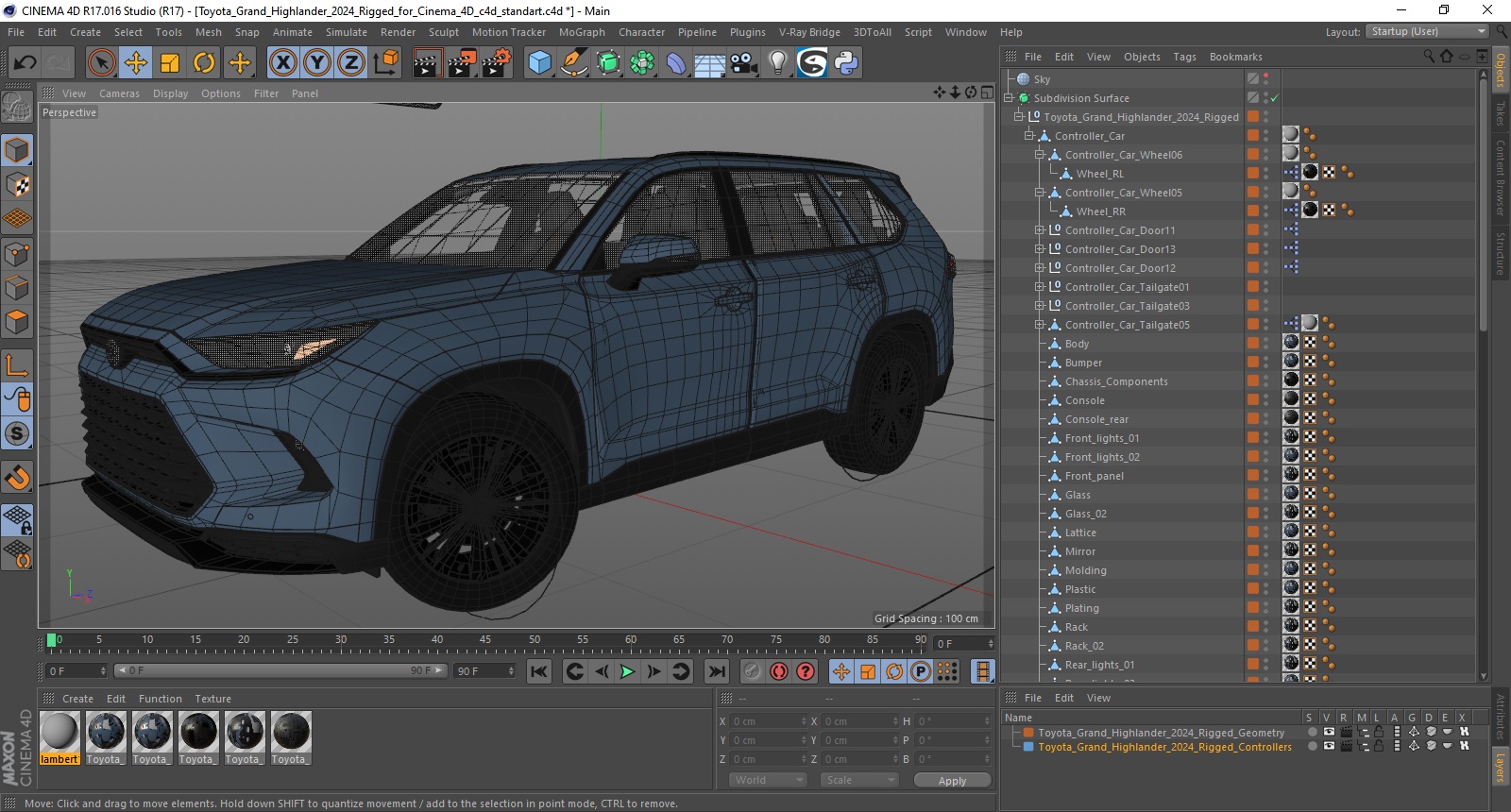The width and height of the screenshot is (1511, 812).
Task: Toggle Solo for Rigged_Geometry layer
Action: (1312, 732)
